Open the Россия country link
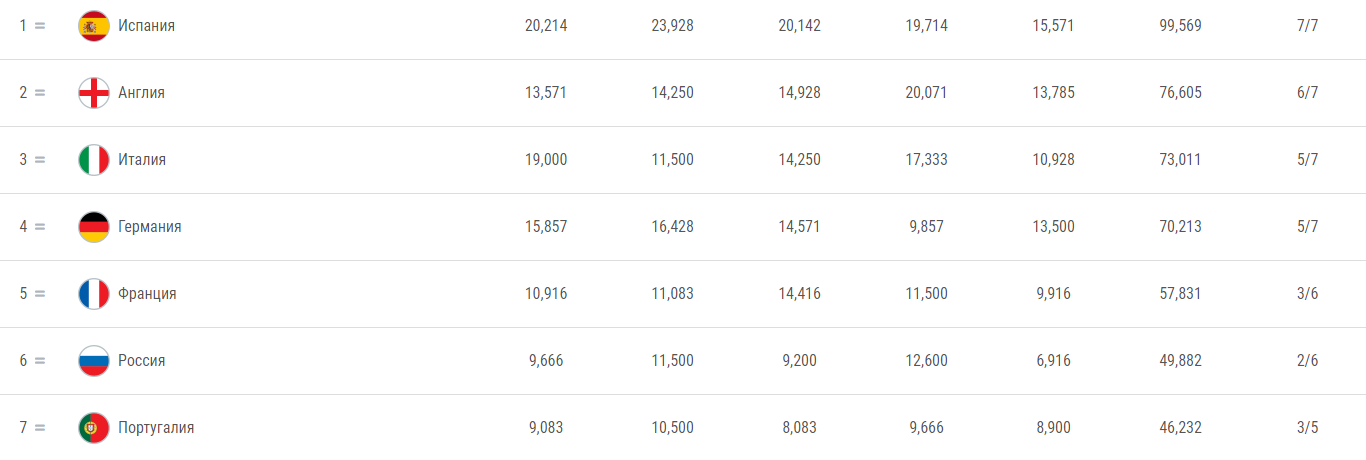Image resolution: width=1366 pixels, height=460 pixels. click(x=142, y=361)
